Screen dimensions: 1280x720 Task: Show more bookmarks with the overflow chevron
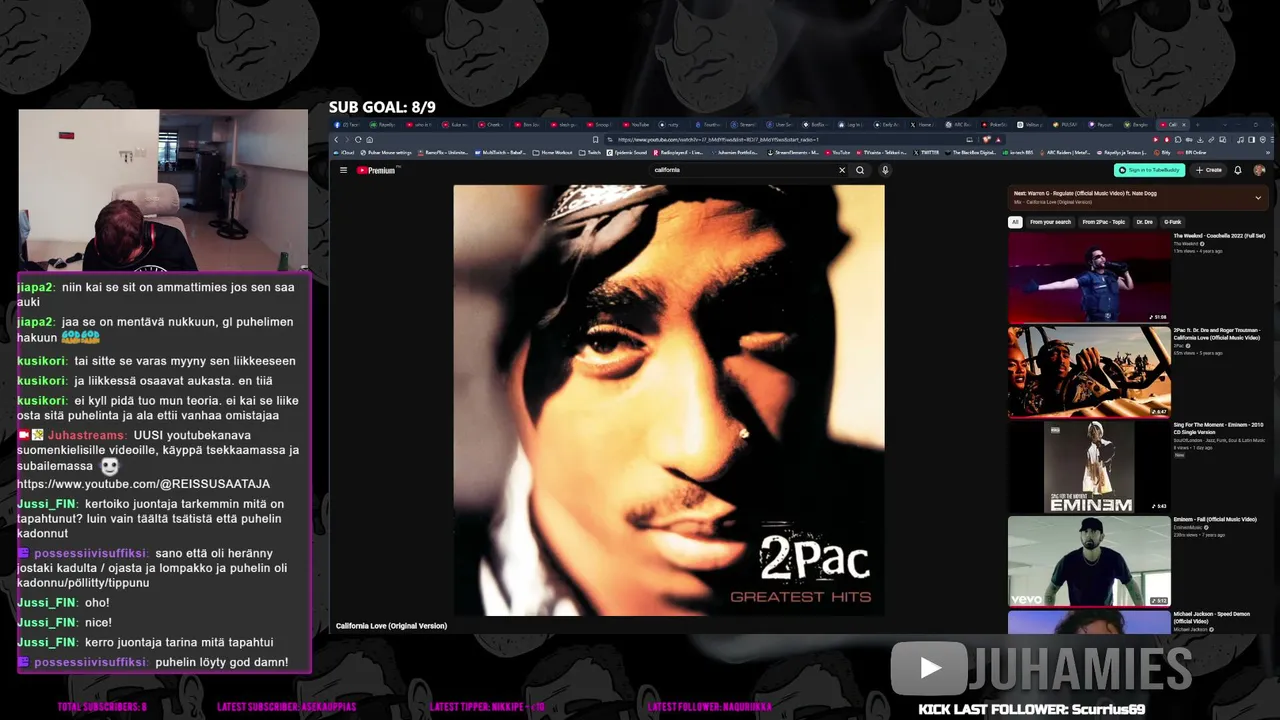(1270, 153)
